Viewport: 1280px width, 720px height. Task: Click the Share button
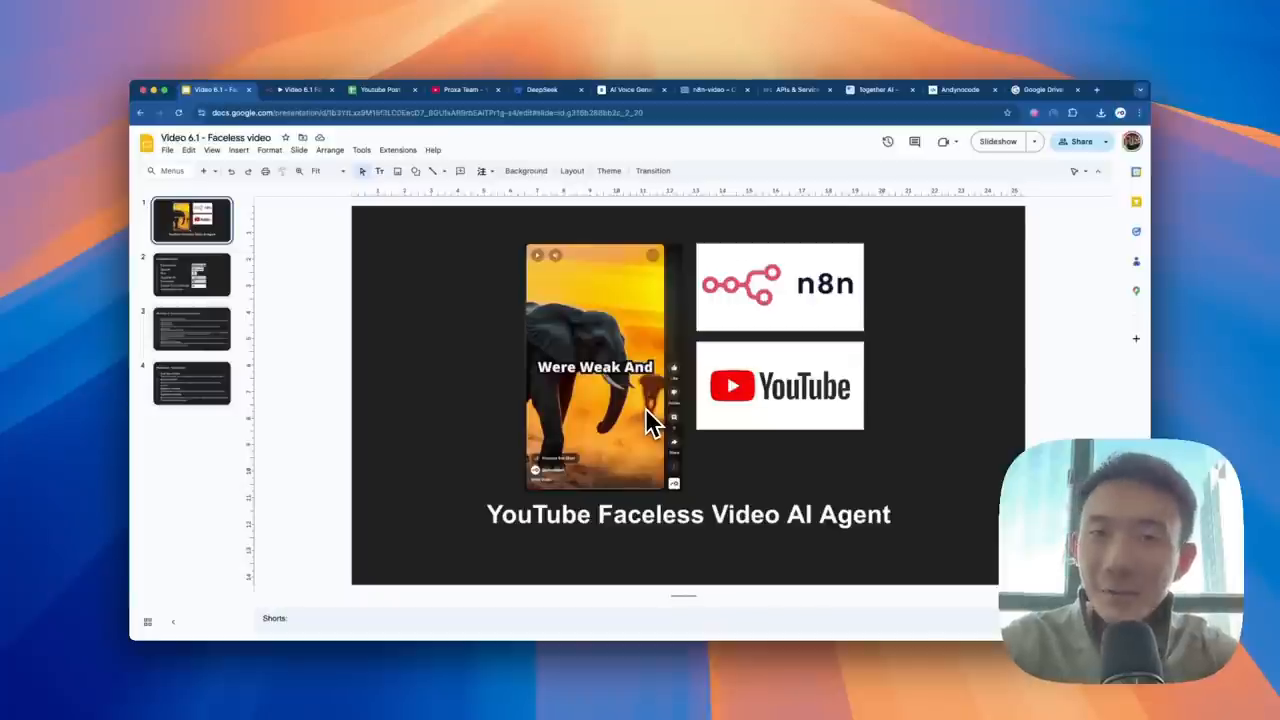(1076, 142)
